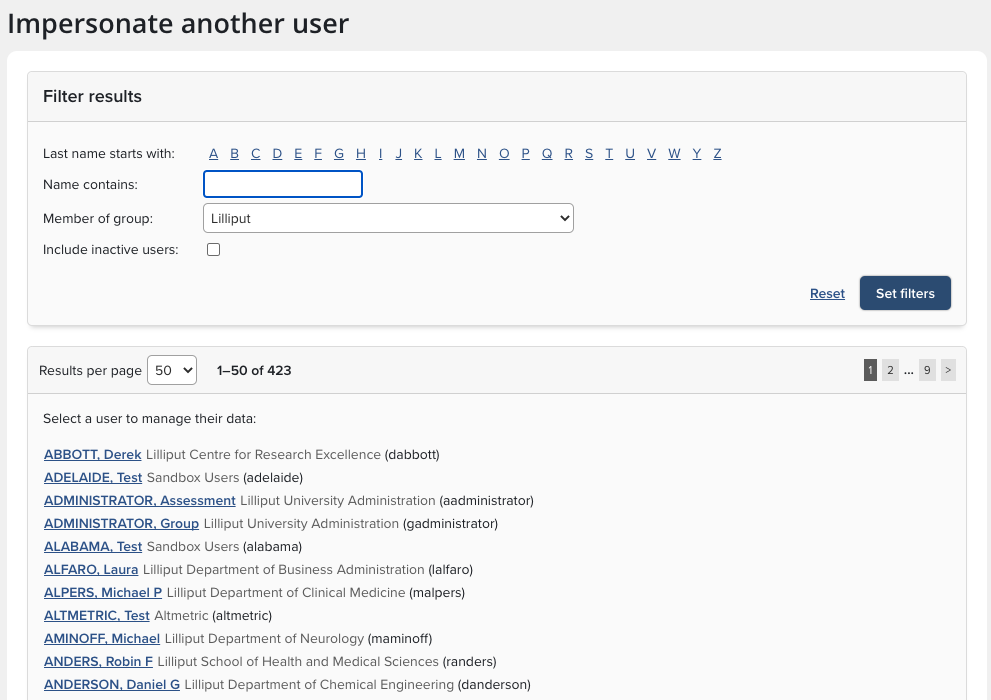Tick the Include inactive users checkbox
Image resolution: width=991 pixels, height=700 pixels.
[213, 250]
